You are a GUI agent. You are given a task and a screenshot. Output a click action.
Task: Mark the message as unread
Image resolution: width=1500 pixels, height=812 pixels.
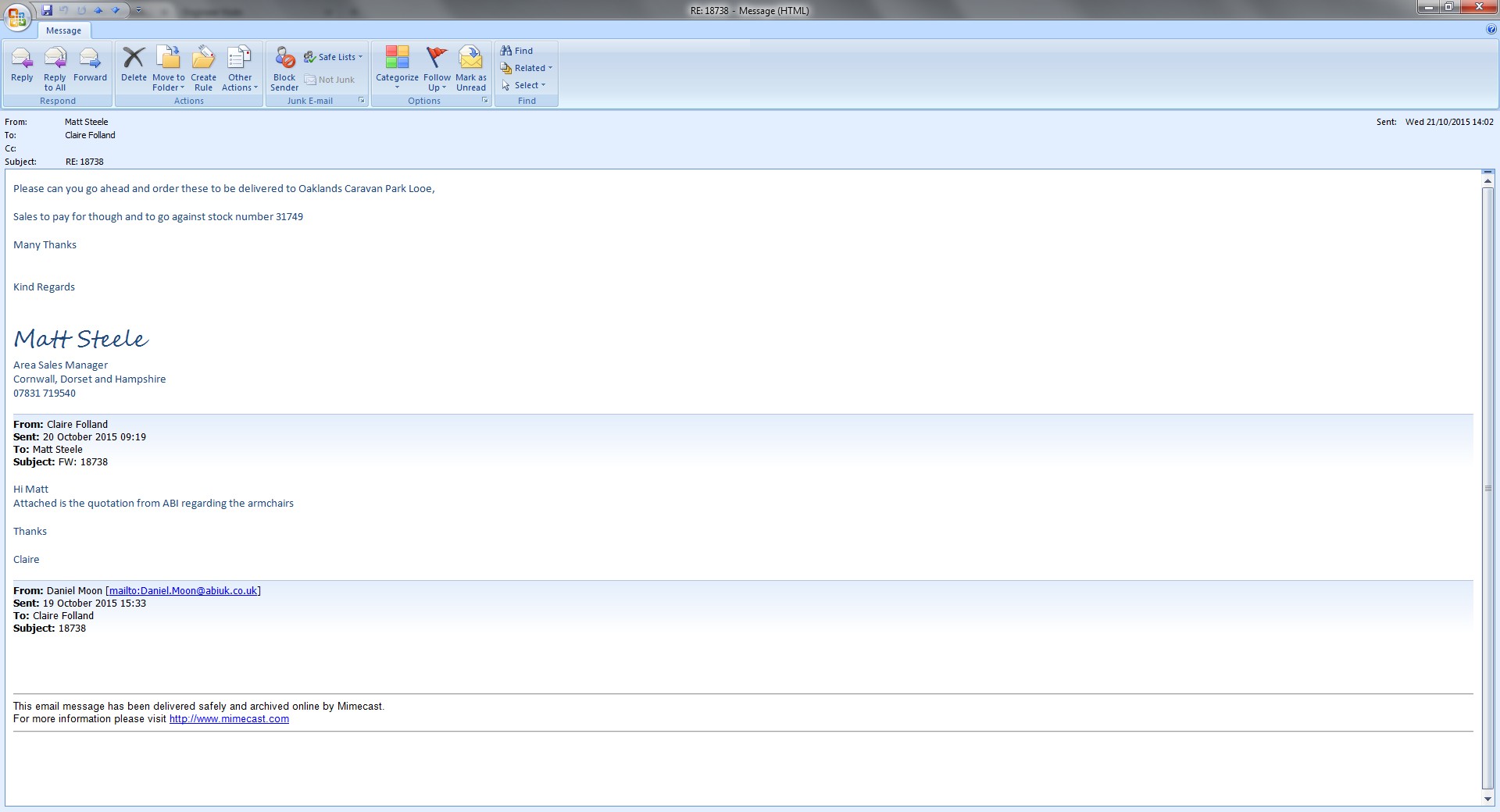point(470,60)
